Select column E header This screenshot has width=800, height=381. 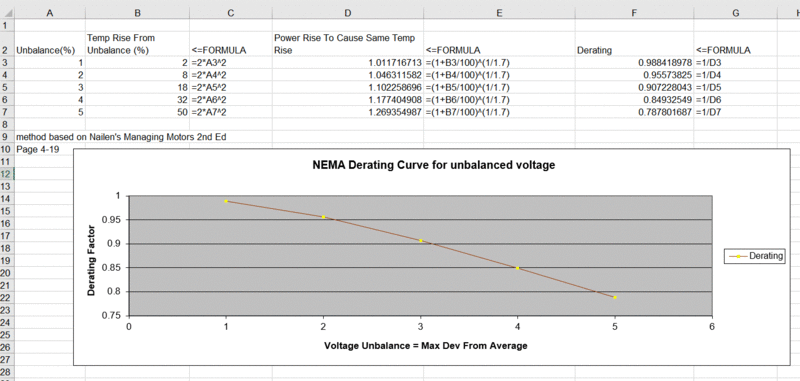(499, 14)
